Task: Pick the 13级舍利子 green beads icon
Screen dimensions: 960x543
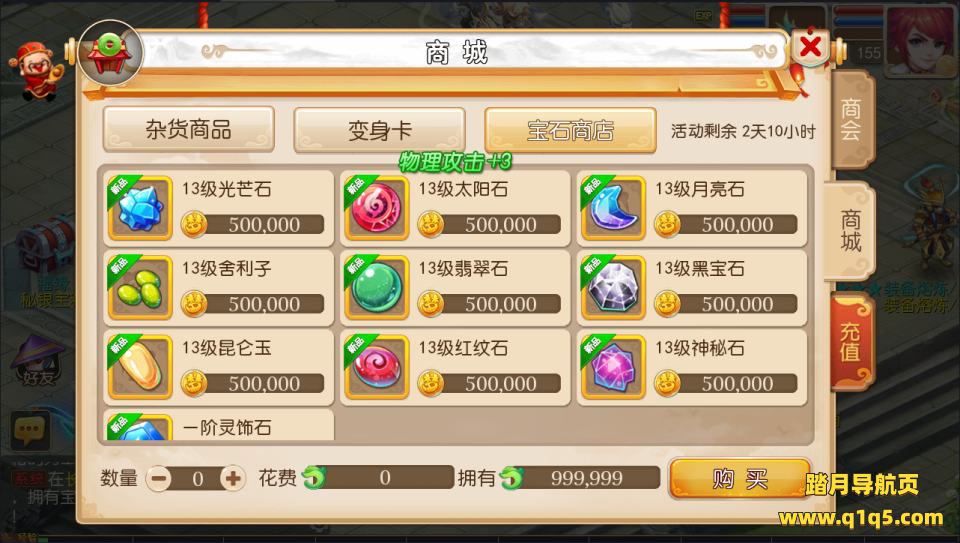Action: pos(140,288)
